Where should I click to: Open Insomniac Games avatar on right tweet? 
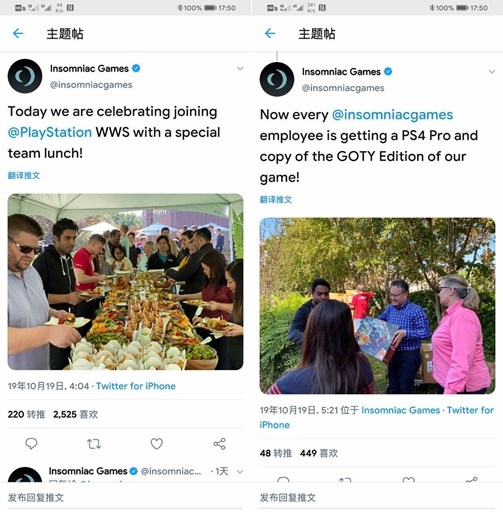click(277, 79)
